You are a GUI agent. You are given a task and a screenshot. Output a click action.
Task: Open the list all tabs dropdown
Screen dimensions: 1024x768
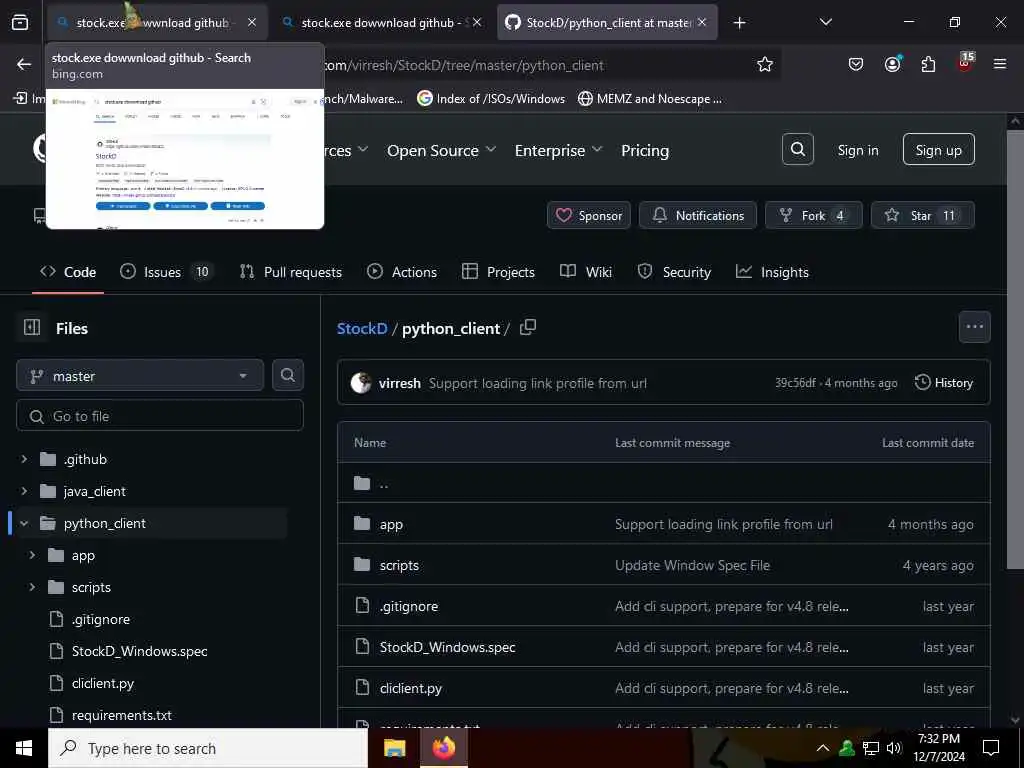pos(825,23)
